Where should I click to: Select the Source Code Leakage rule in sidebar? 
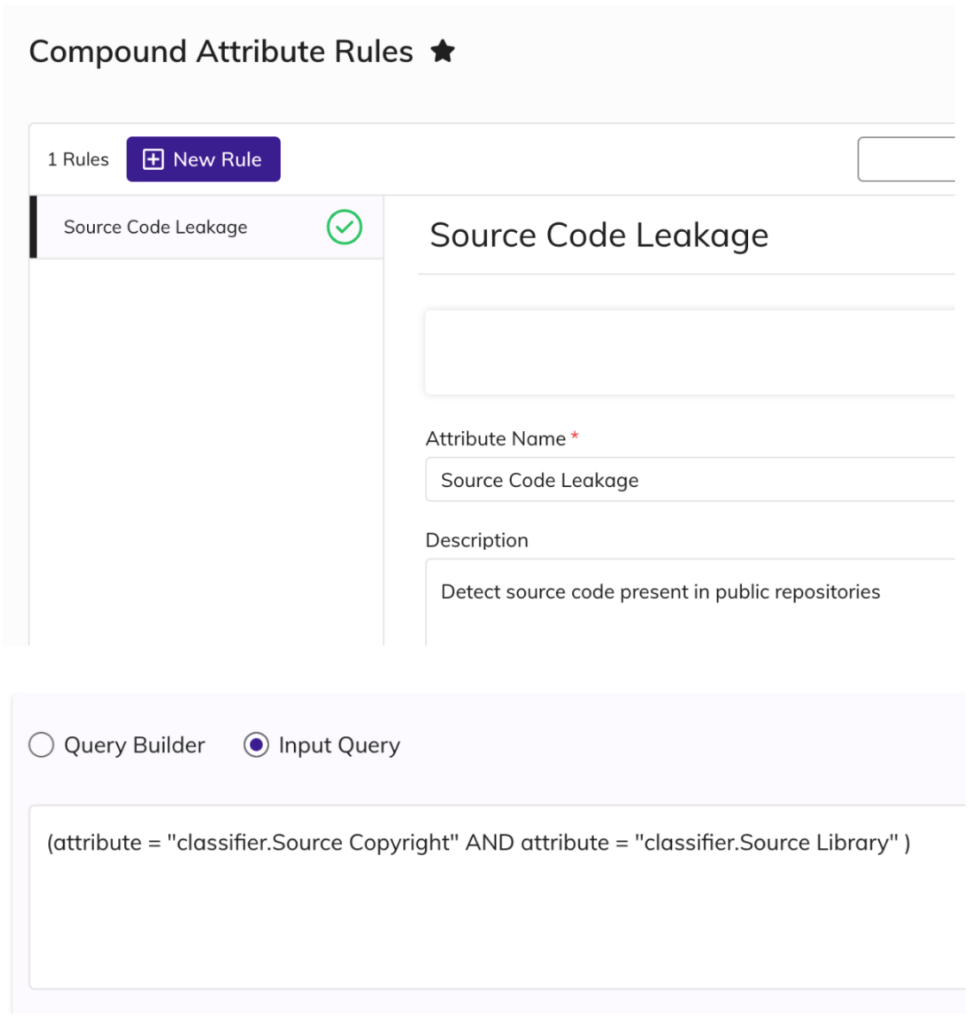coord(155,227)
